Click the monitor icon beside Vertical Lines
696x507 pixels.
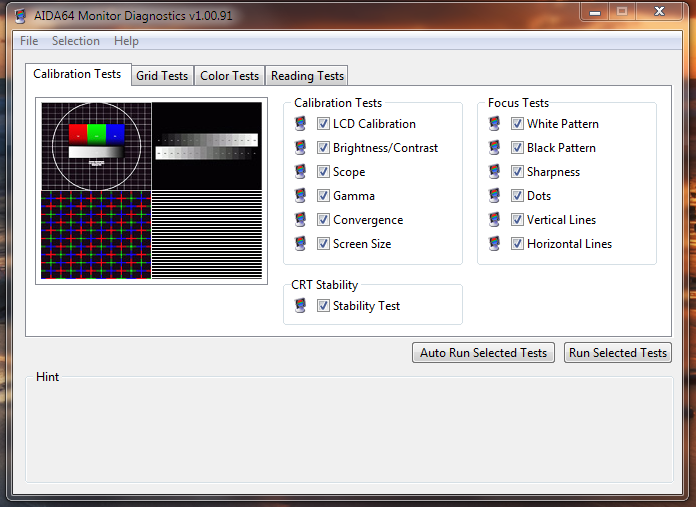tap(494, 219)
